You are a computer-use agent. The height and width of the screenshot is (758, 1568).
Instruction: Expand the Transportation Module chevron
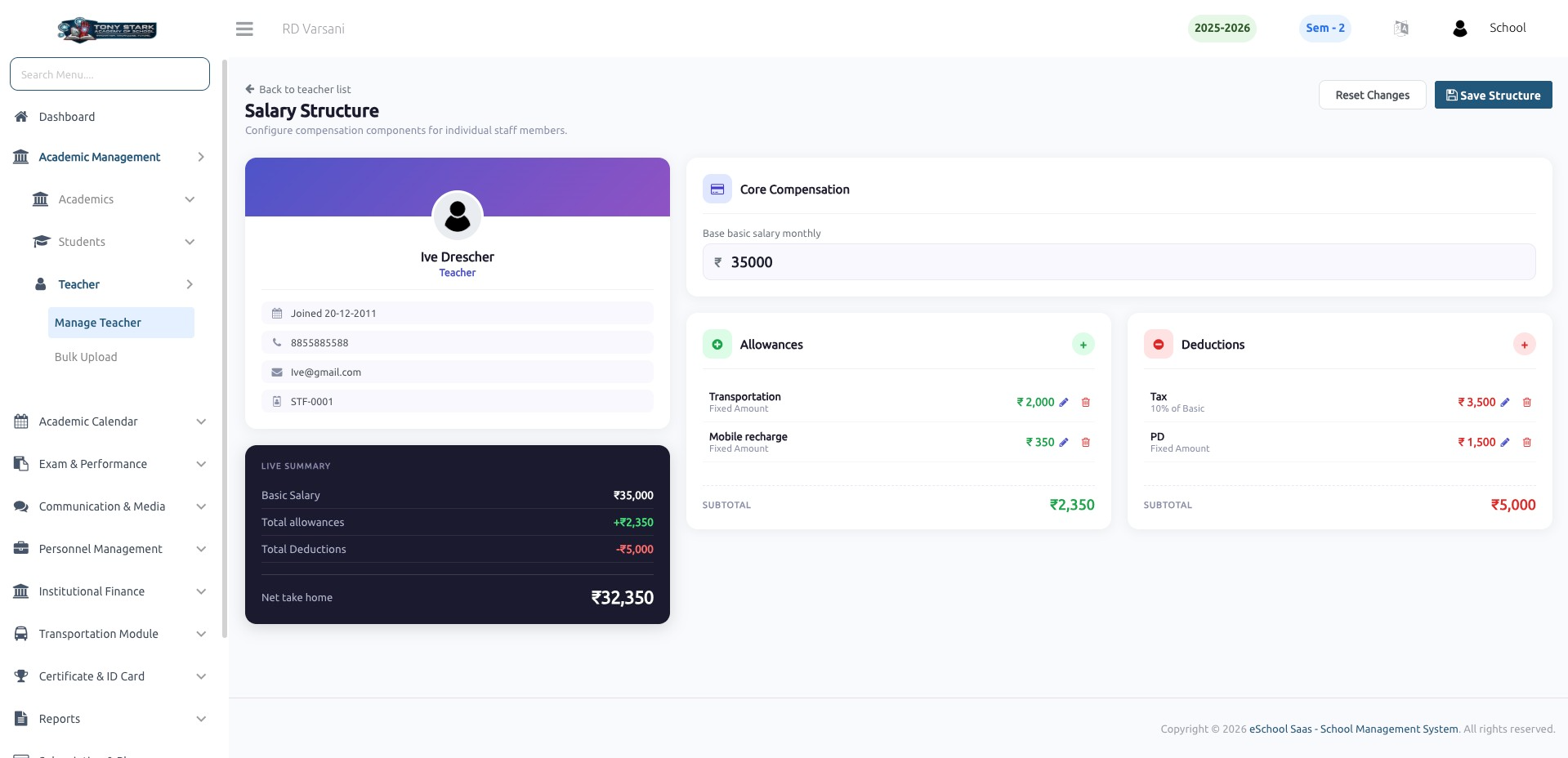click(x=201, y=634)
